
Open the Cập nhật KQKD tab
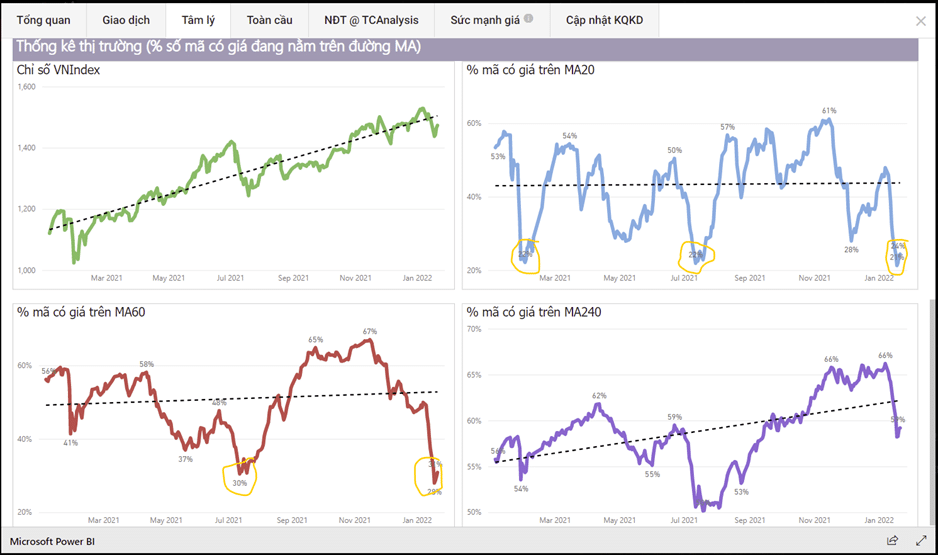(x=604, y=20)
